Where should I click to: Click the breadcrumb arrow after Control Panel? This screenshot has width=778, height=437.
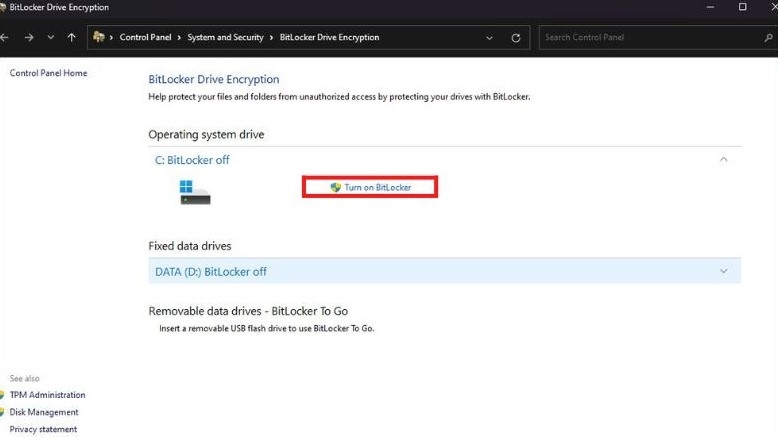[179, 38]
